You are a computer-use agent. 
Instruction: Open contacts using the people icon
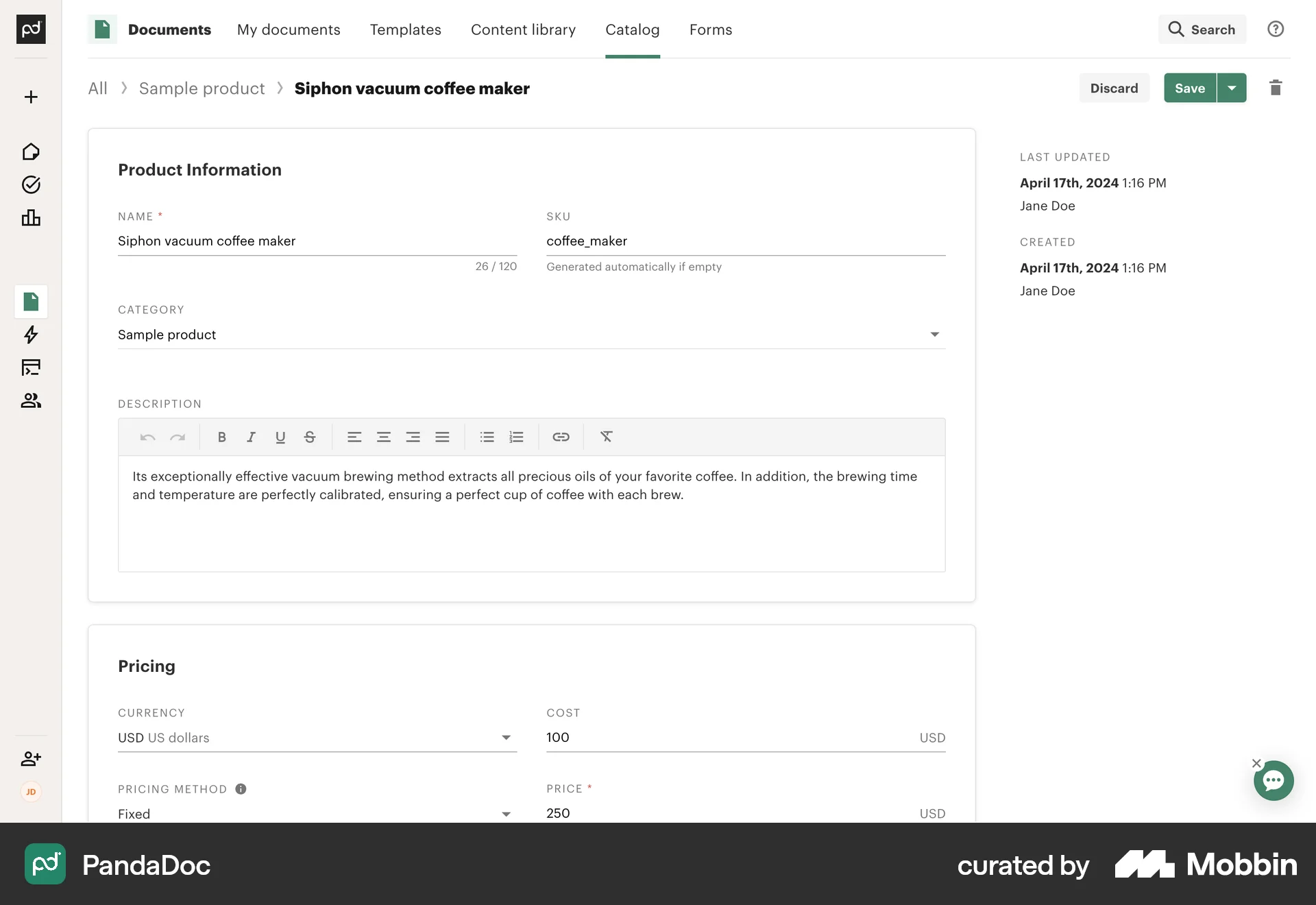click(31, 400)
